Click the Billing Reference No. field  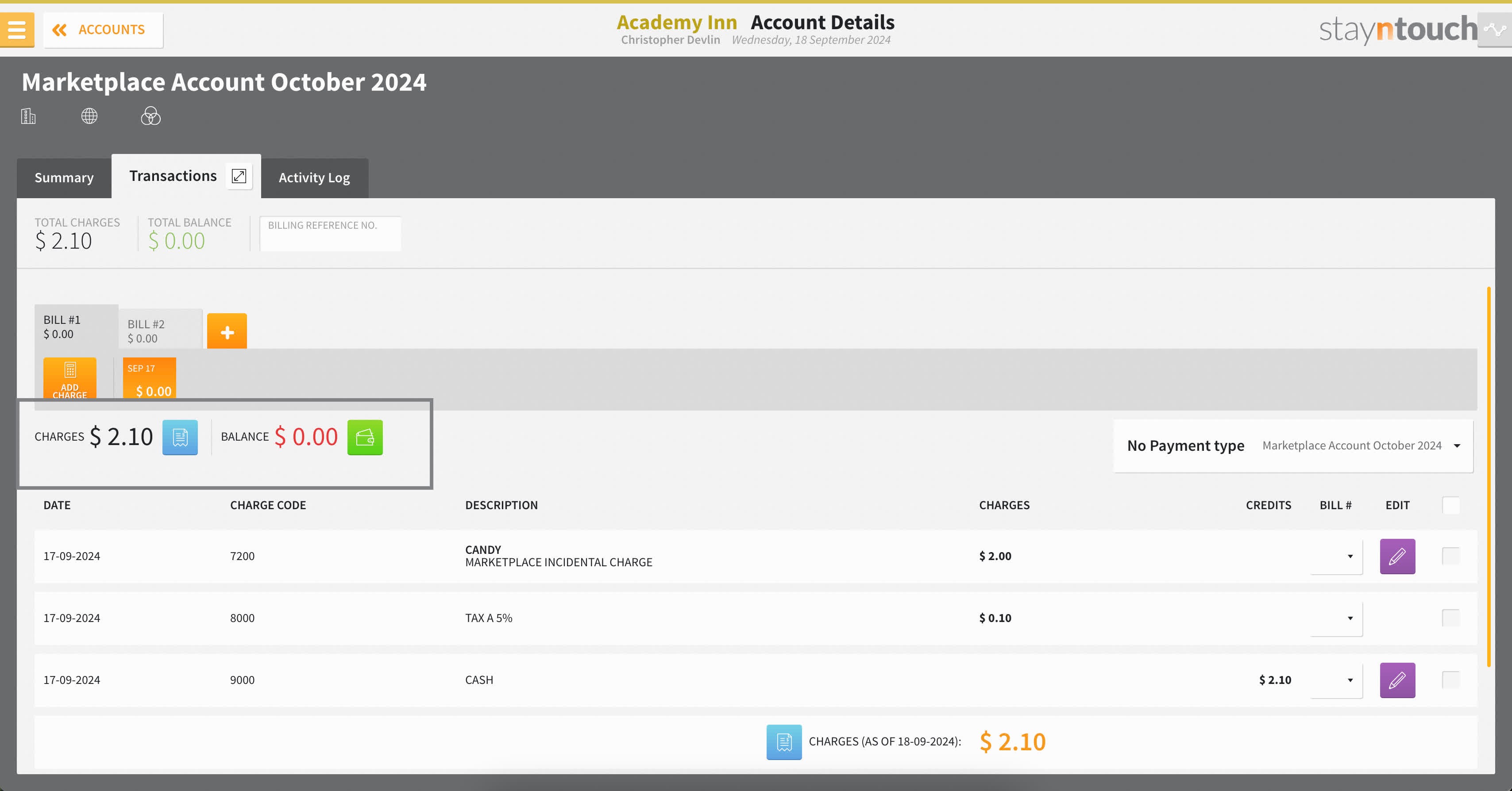click(x=331, y=234)
